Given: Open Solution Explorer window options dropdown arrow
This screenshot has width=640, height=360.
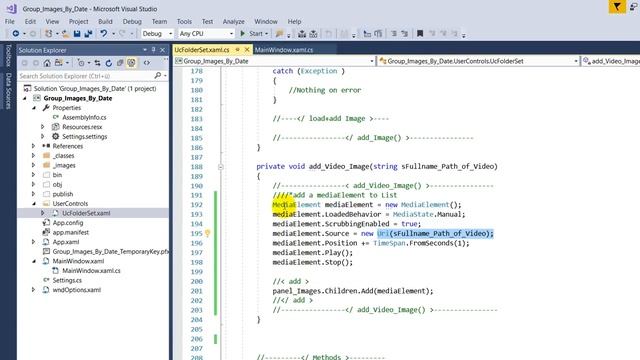Looking at the screenshot, I should tap(145, 50).
